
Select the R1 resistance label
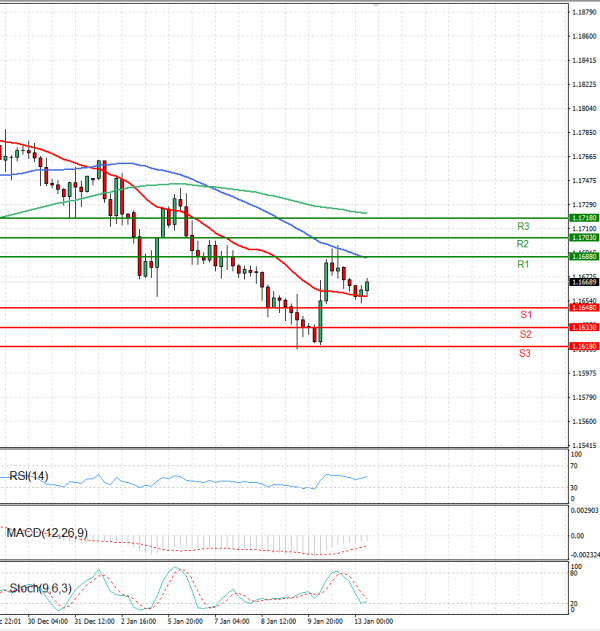point(523,264)
